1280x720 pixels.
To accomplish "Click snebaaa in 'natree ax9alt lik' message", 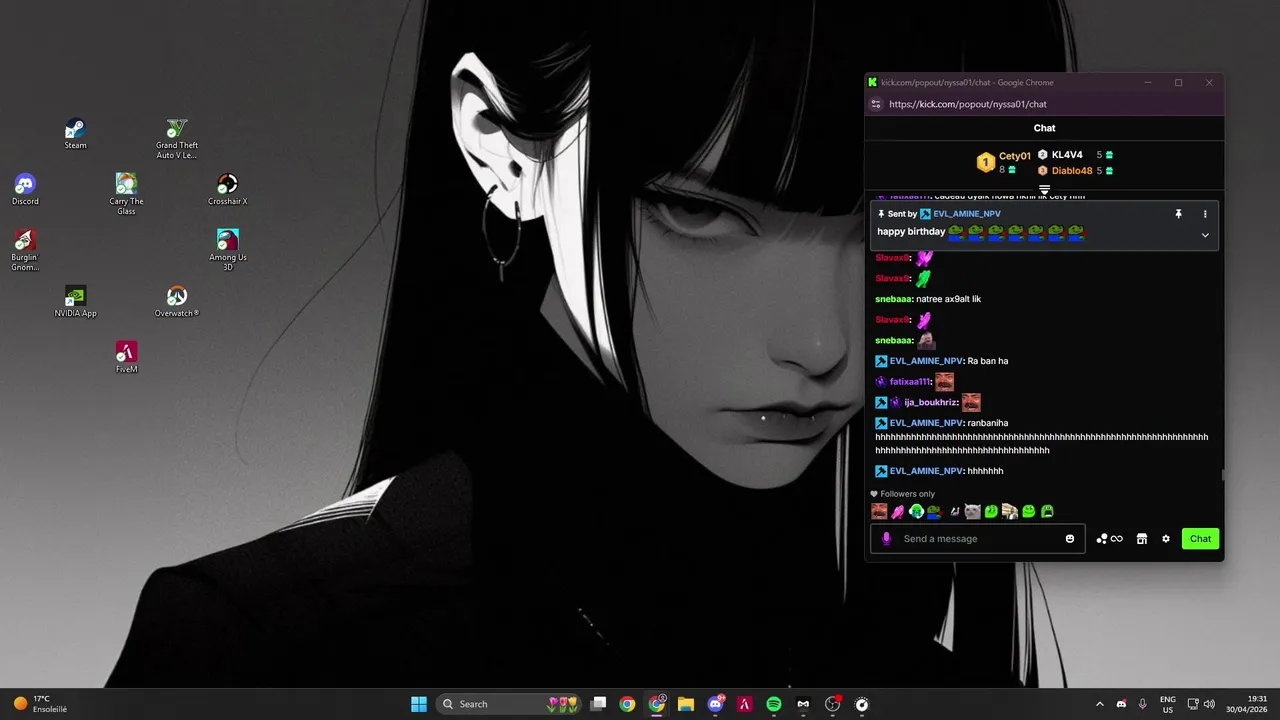I will click(x=893, y=299).
